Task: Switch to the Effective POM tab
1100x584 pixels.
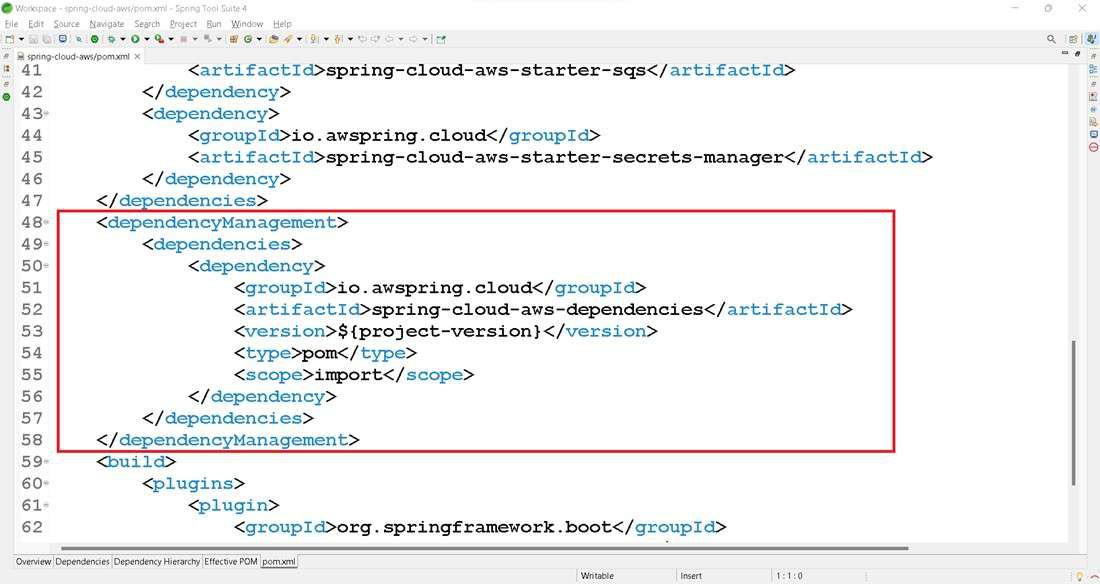Action: [x=231, y=562]
